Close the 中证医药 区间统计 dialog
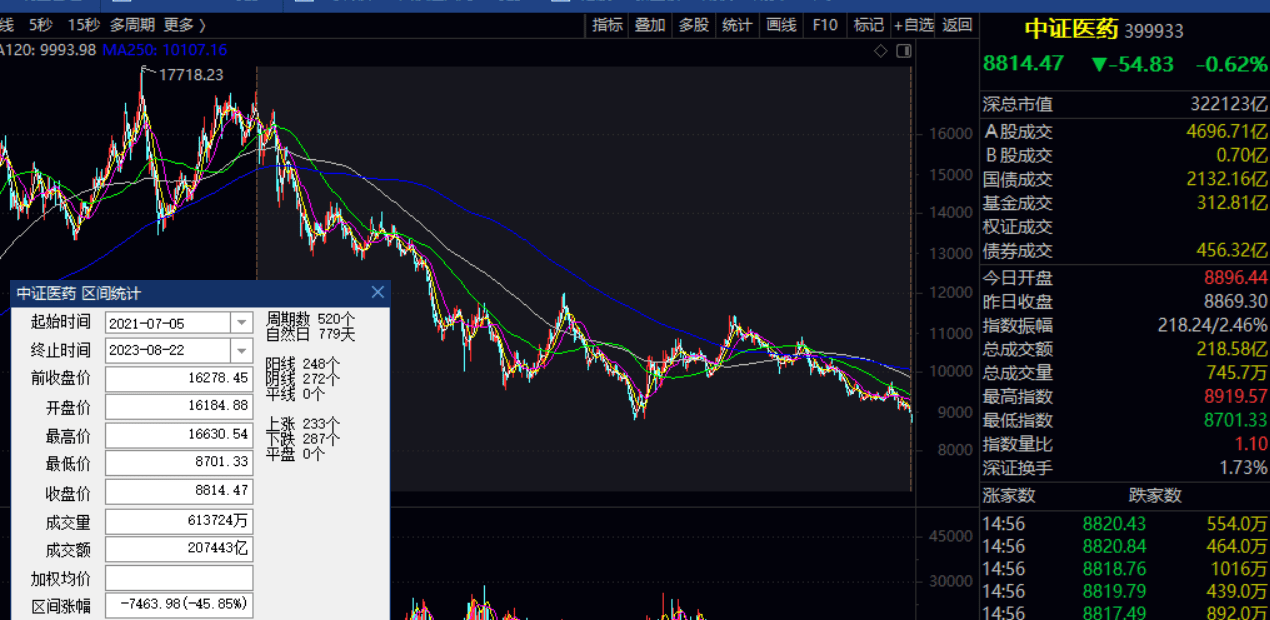This screenshot has width=1270, height=620. (377, 292)
